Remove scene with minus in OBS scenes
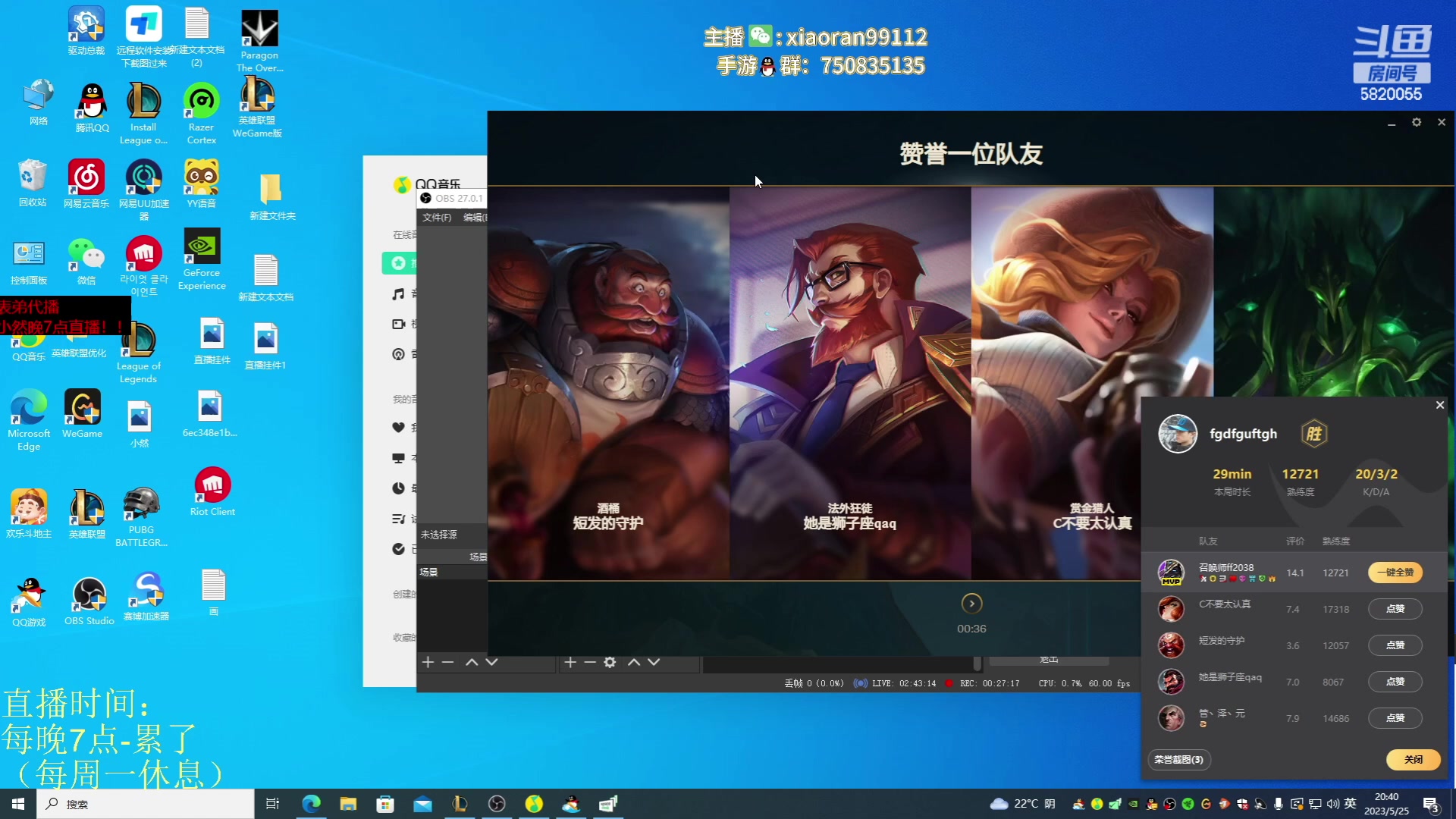Screen dimensions: 1456x819 (x=448, y=662)
